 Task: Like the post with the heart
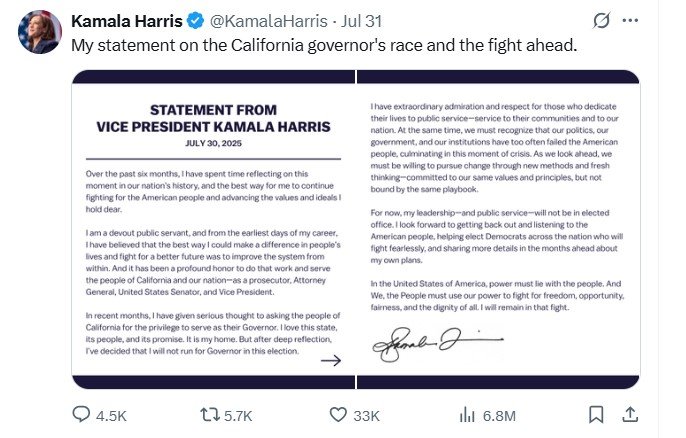[338, 414]
